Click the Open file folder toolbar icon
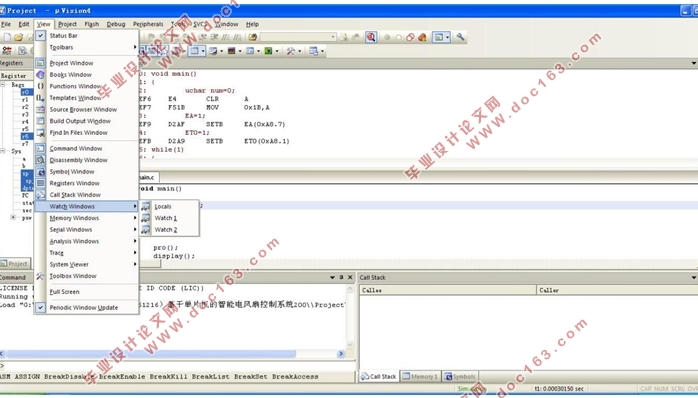 pyautogui.click(x=18, y=37)
